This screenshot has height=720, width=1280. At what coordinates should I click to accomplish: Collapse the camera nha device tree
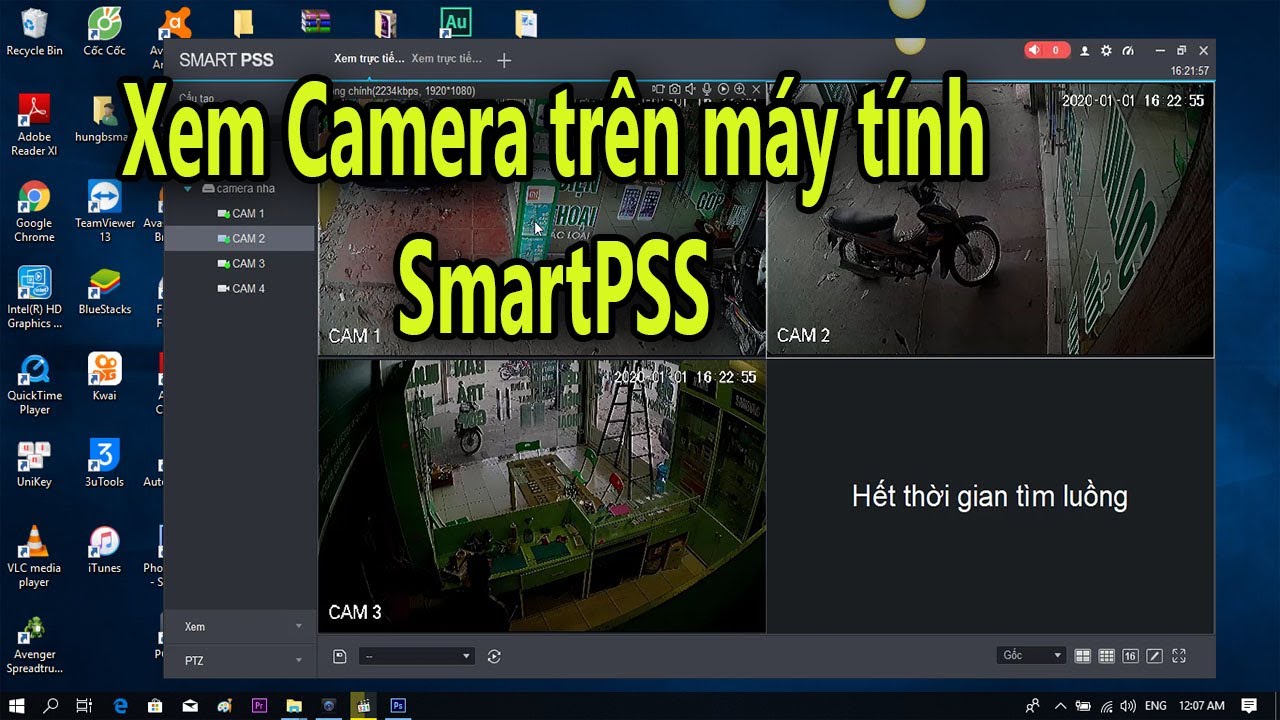tap(188, 188)
